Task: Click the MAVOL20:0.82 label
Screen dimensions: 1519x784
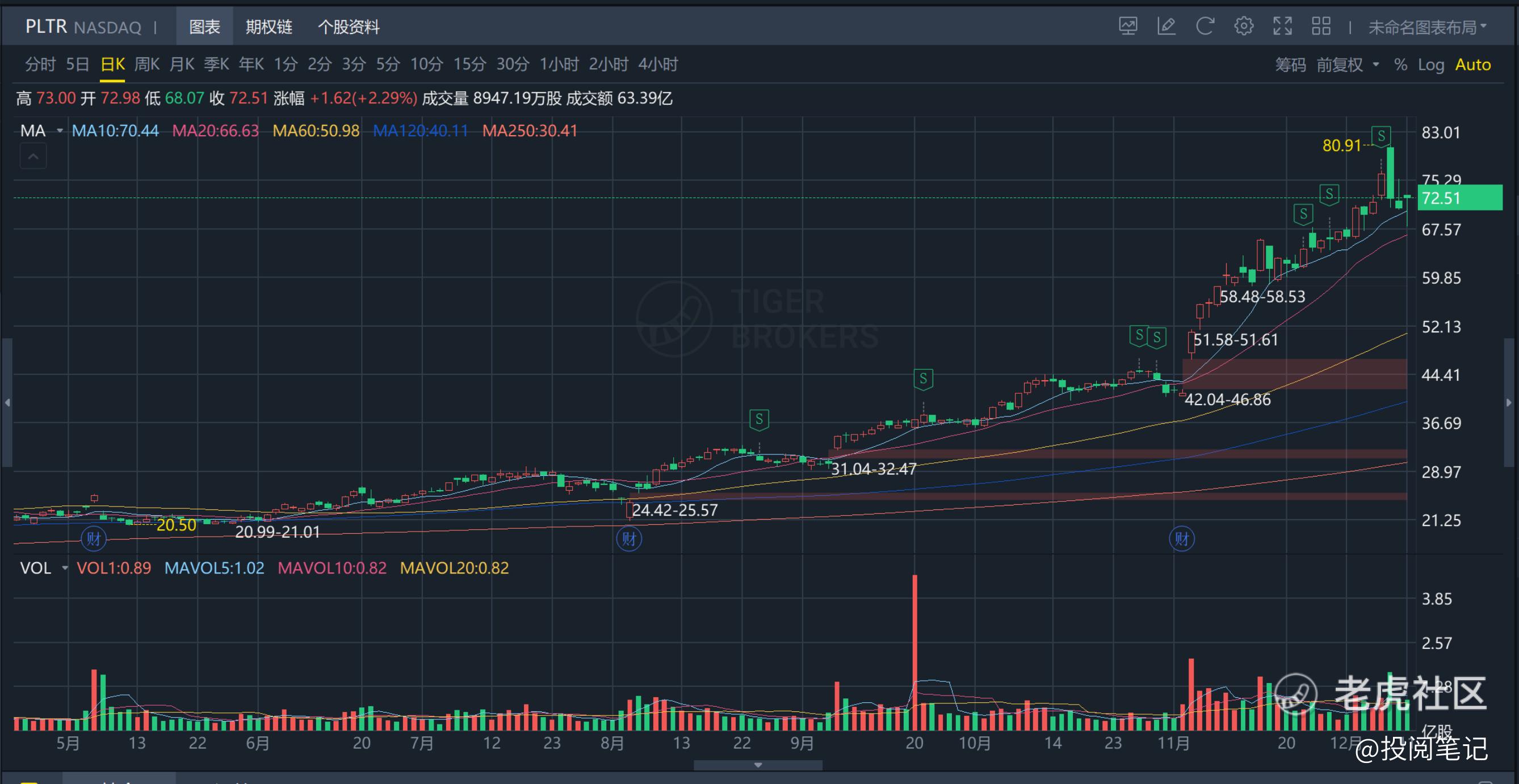Action: pos(454,568)
